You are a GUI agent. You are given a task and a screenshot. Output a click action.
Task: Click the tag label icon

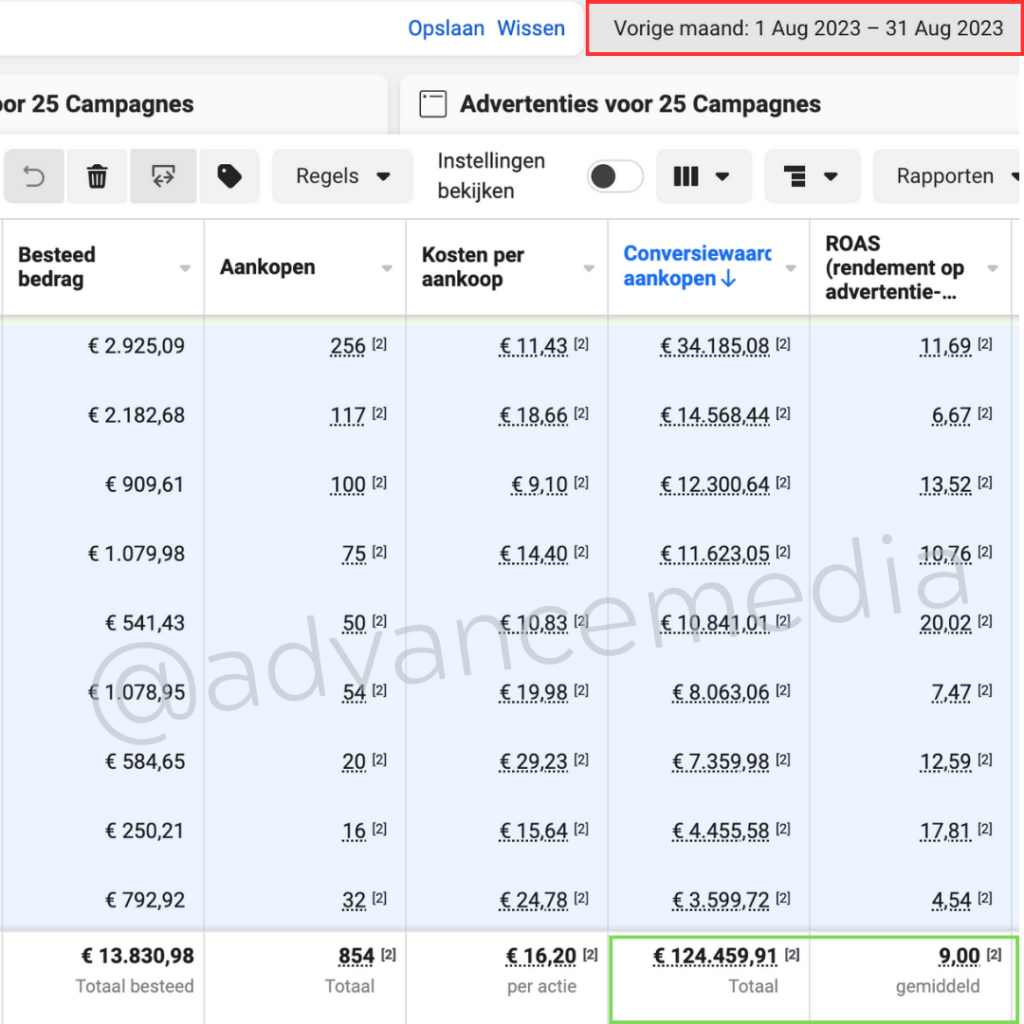[x=229, y=177]
